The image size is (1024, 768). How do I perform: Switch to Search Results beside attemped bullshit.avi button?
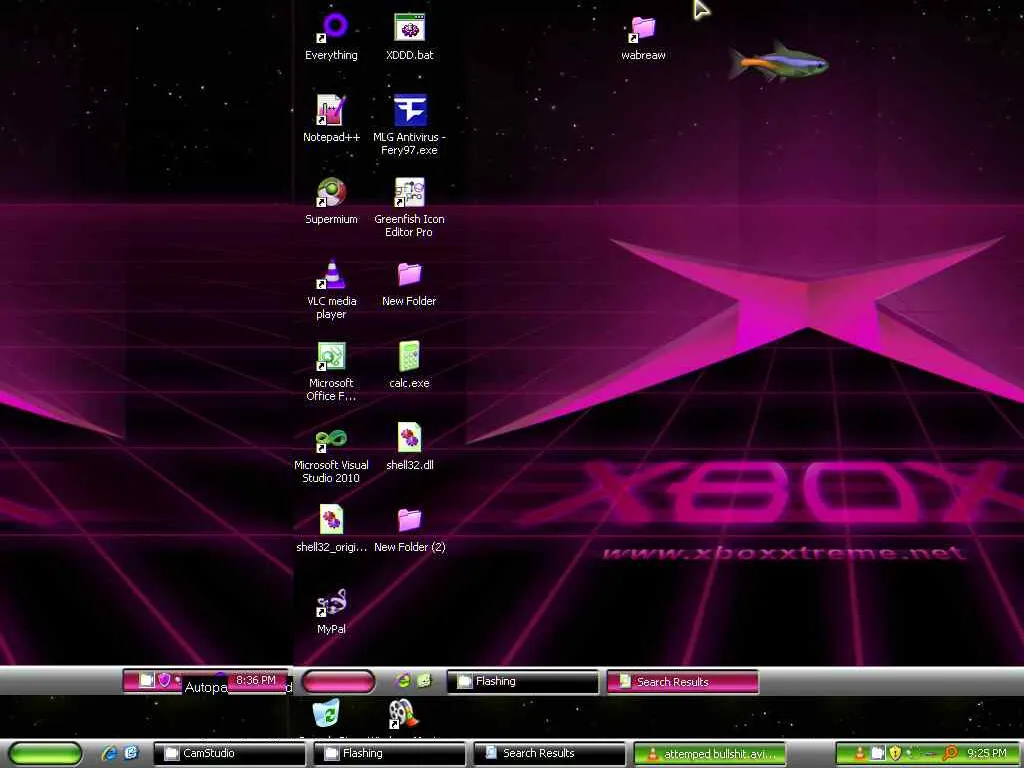(x=549, y=753)
